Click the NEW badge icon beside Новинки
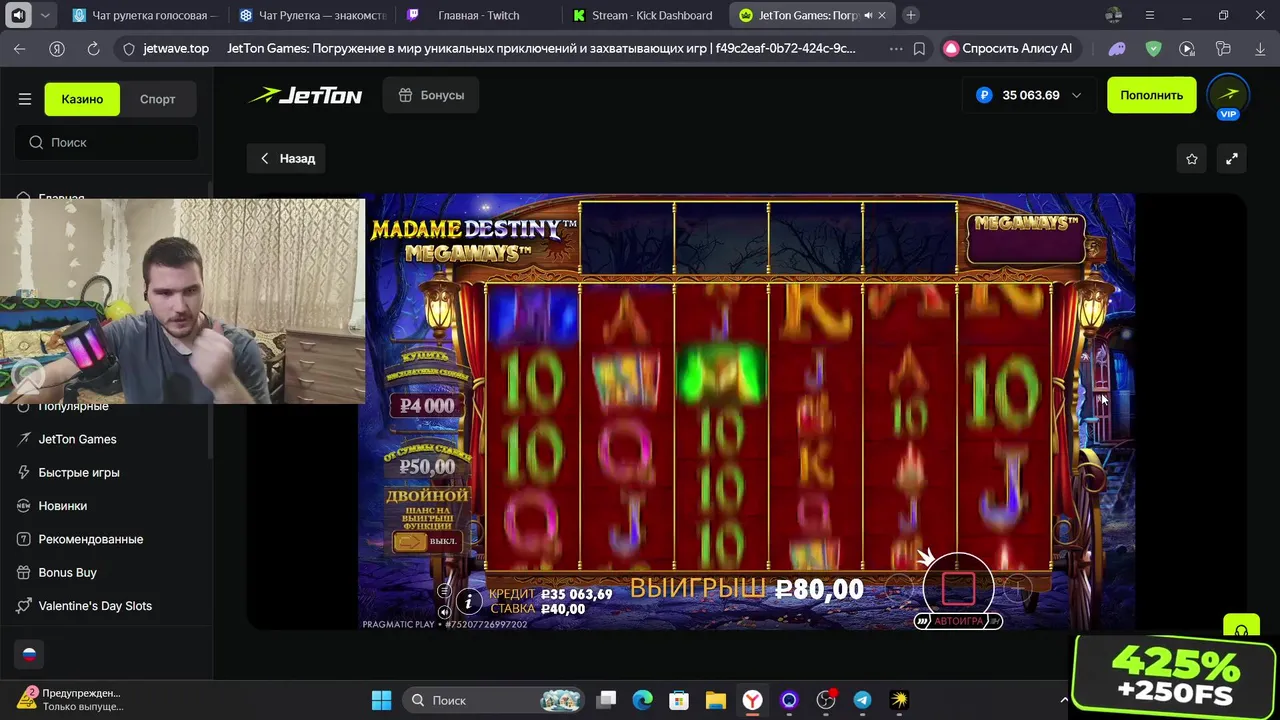Viewport: 1280px width, 720px height. coord(24,506)
